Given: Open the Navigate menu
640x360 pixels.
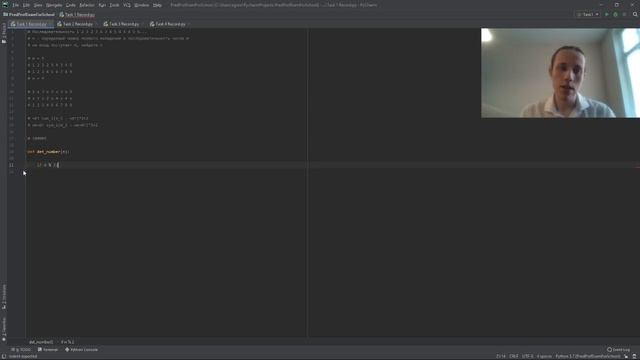Looking at the screenshot, I should click(54, 5).
